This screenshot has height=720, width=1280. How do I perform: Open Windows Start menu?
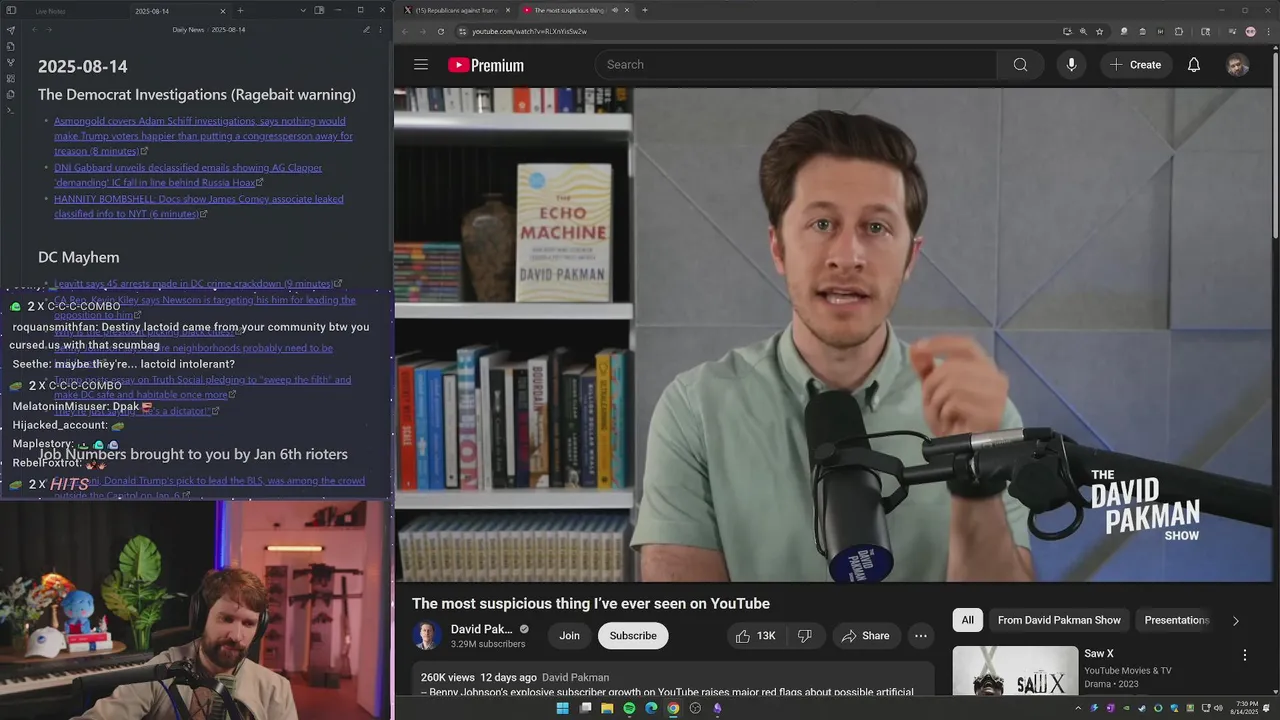pos(562,708)
